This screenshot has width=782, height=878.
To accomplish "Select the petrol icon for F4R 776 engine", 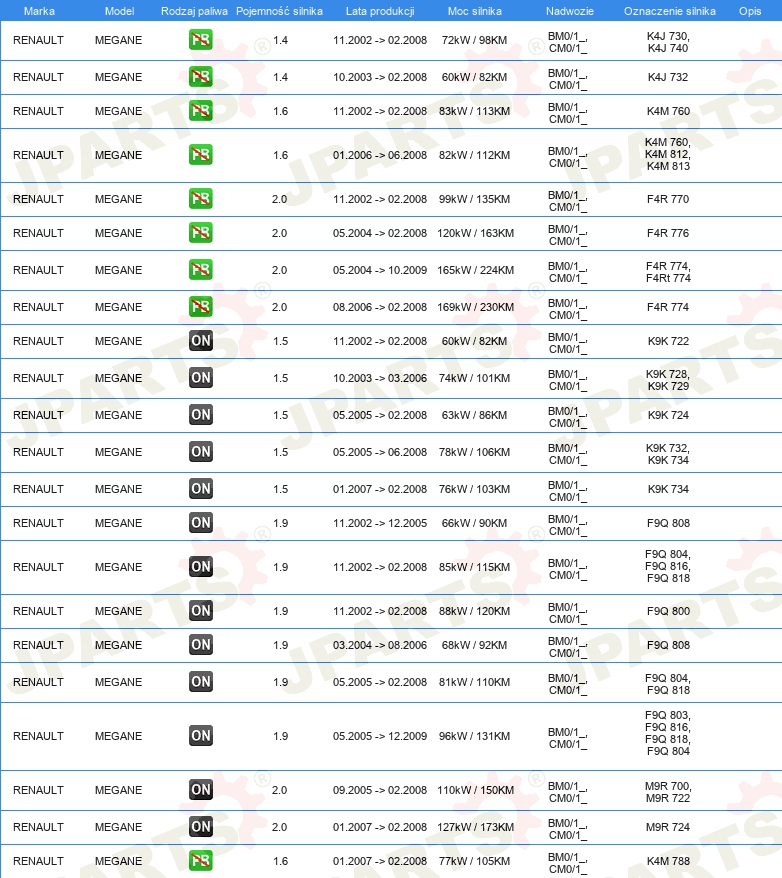I will [200, 233].
